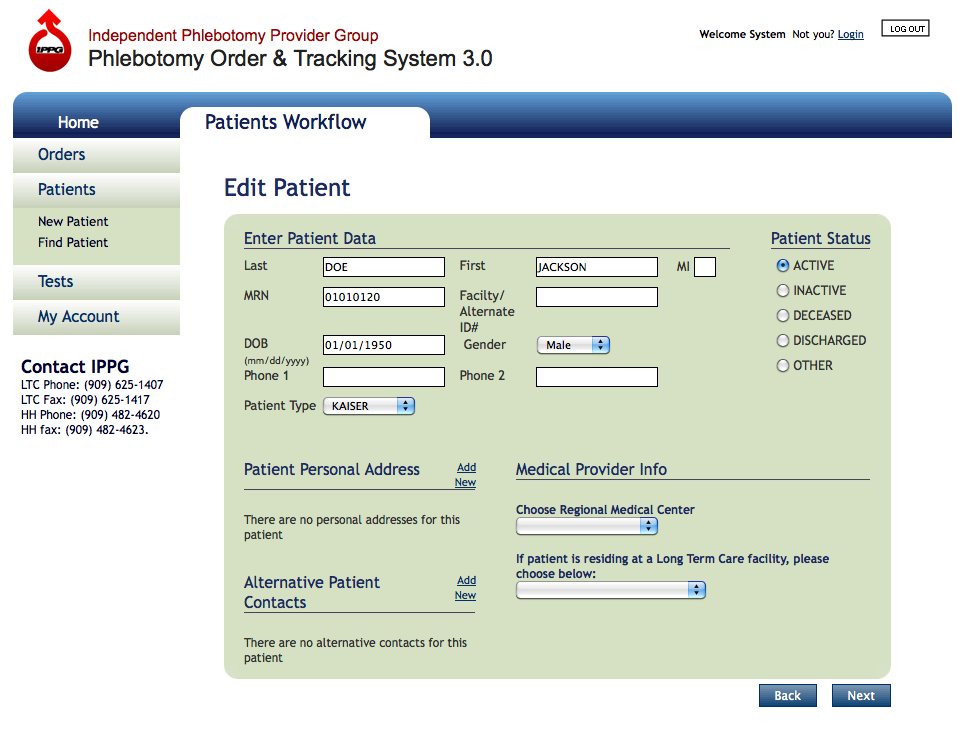Viewport: 966px width, 734px height.
Task: Add new patient personal address
Action: click(465, 475)
